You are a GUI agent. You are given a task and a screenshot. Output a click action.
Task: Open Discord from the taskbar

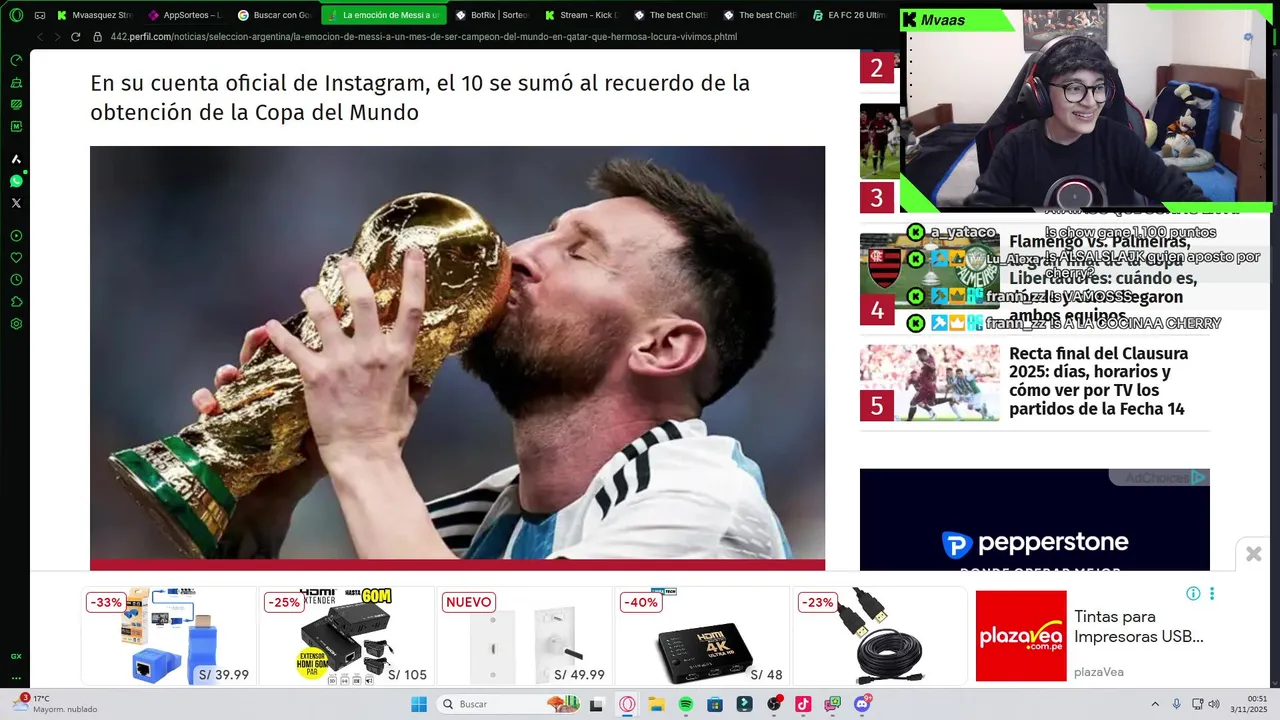(x=862, y=704)
